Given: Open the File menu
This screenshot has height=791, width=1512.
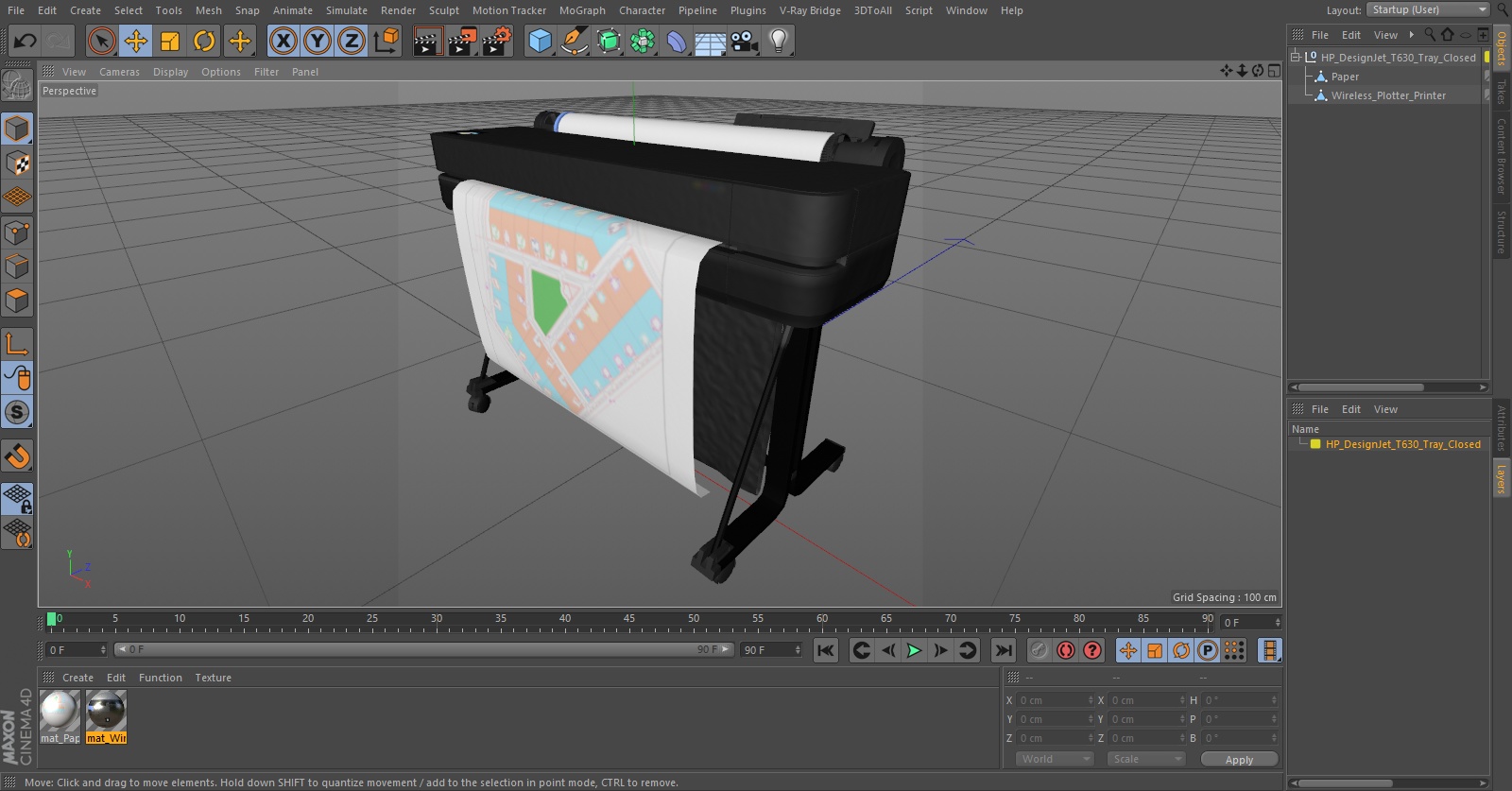Looking at the screenshot, I should coord(16,10).
